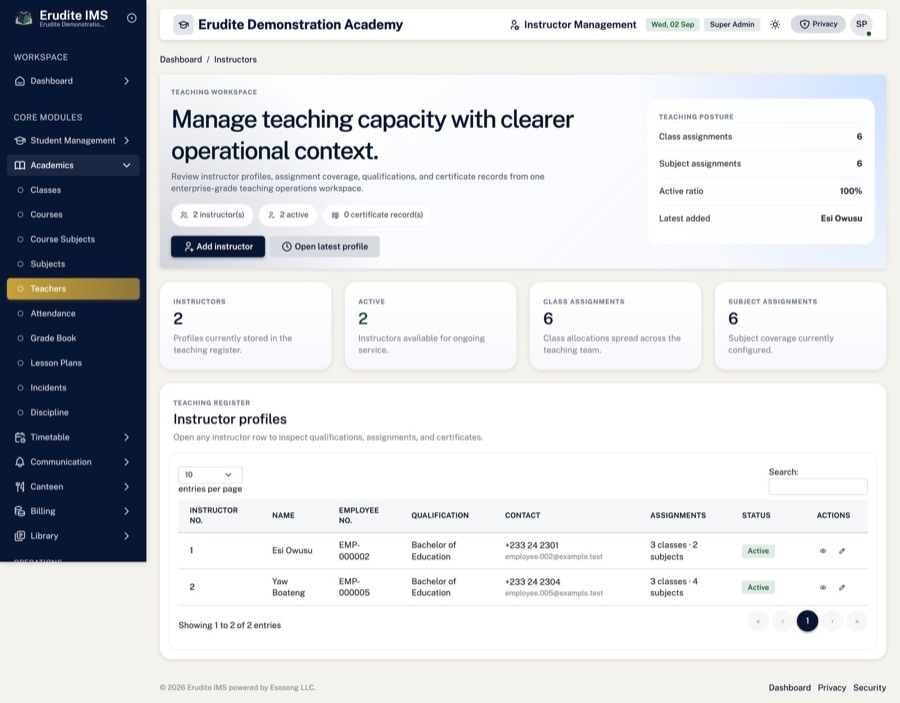The height and width of the screenshot is (703, 900).
Task: Click the footer Security link
Action: (869, 688)
